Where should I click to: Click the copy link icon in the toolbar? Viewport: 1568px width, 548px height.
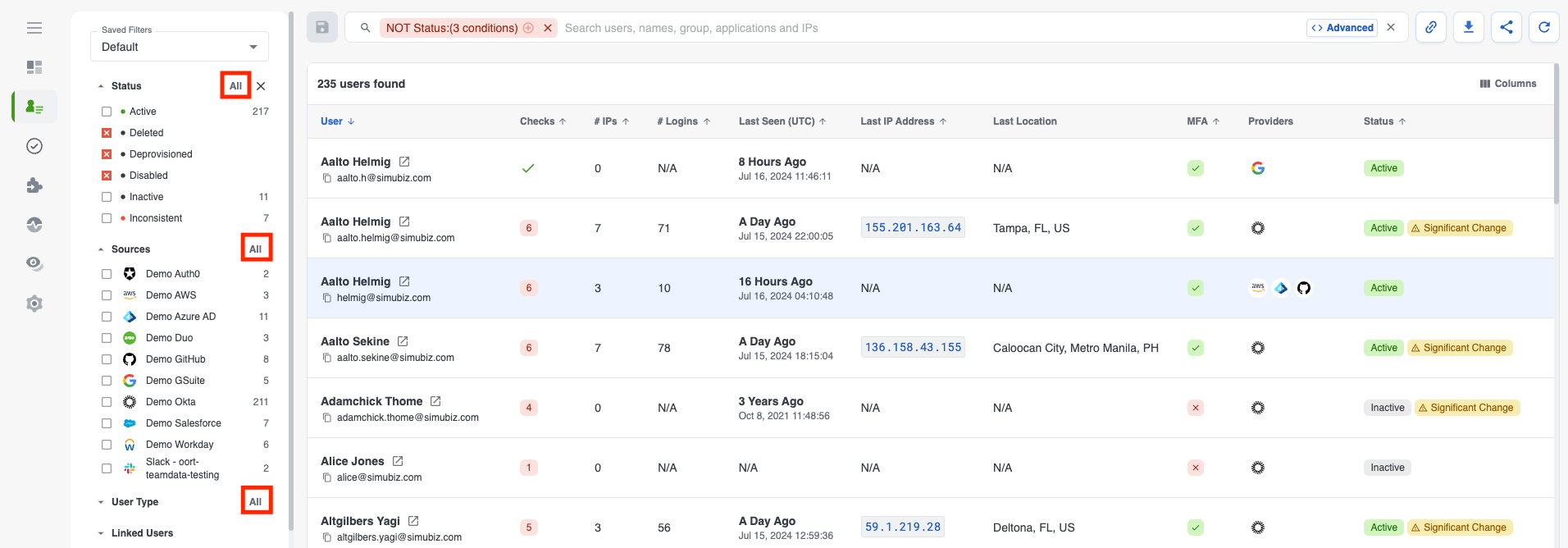1430,28
